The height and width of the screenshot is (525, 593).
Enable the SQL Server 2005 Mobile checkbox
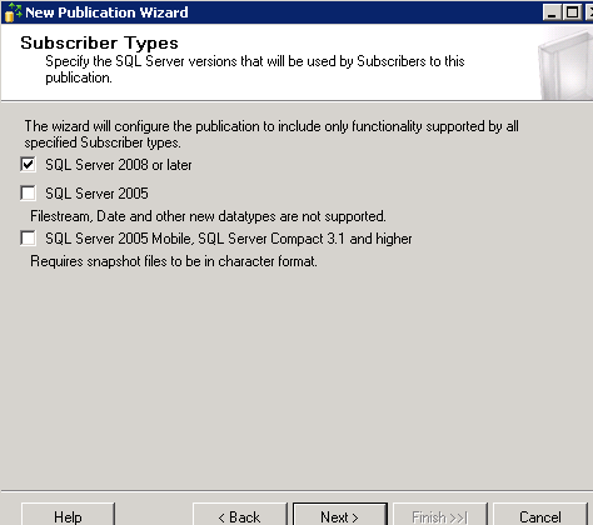tap(28, 239)
